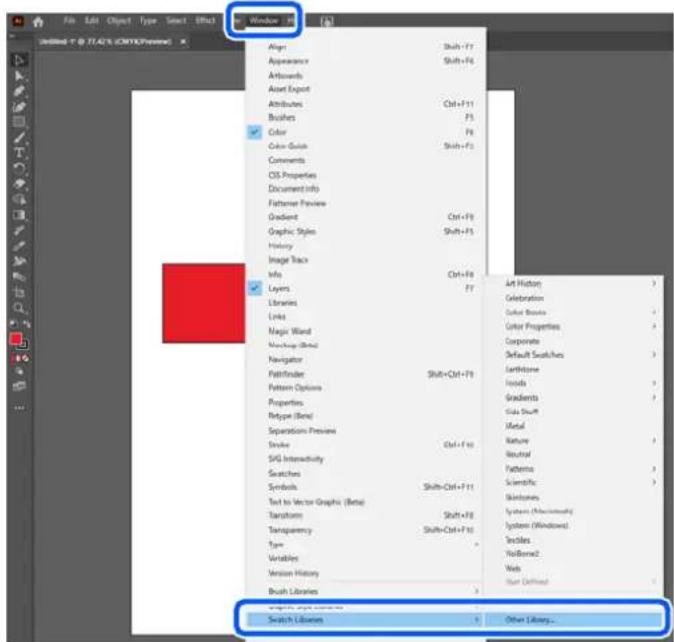Click the Home icon in the top bar
Image resolution: width=674 pixels, height=642 pixels.
coord(38,21)
